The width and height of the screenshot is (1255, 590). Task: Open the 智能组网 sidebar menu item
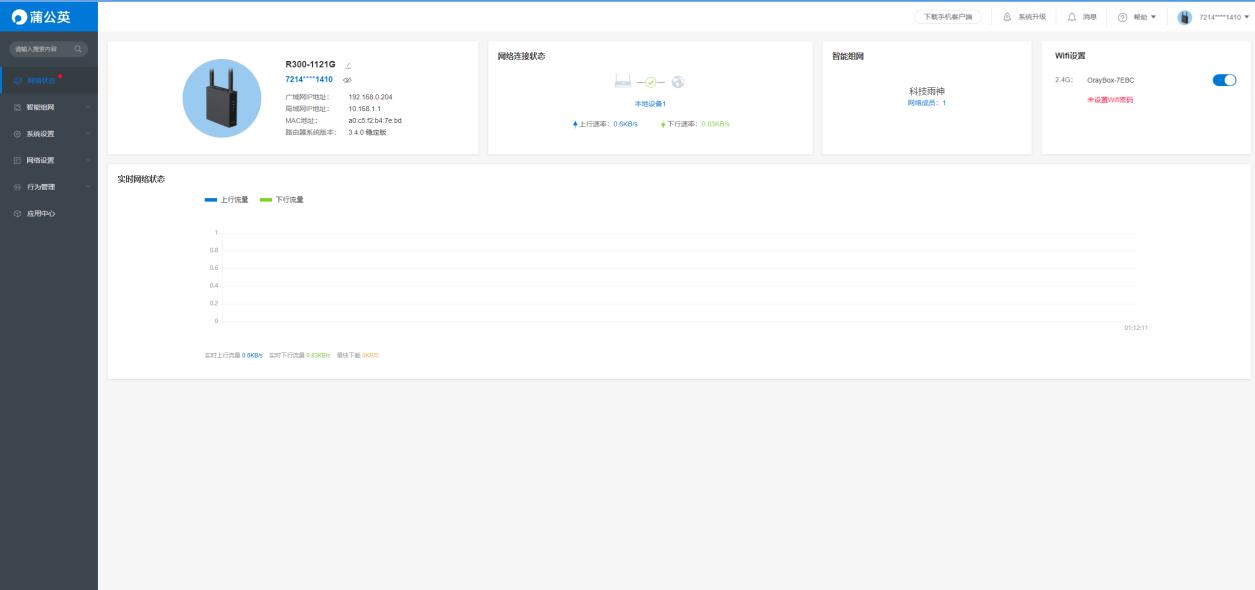tap(49, 107)
